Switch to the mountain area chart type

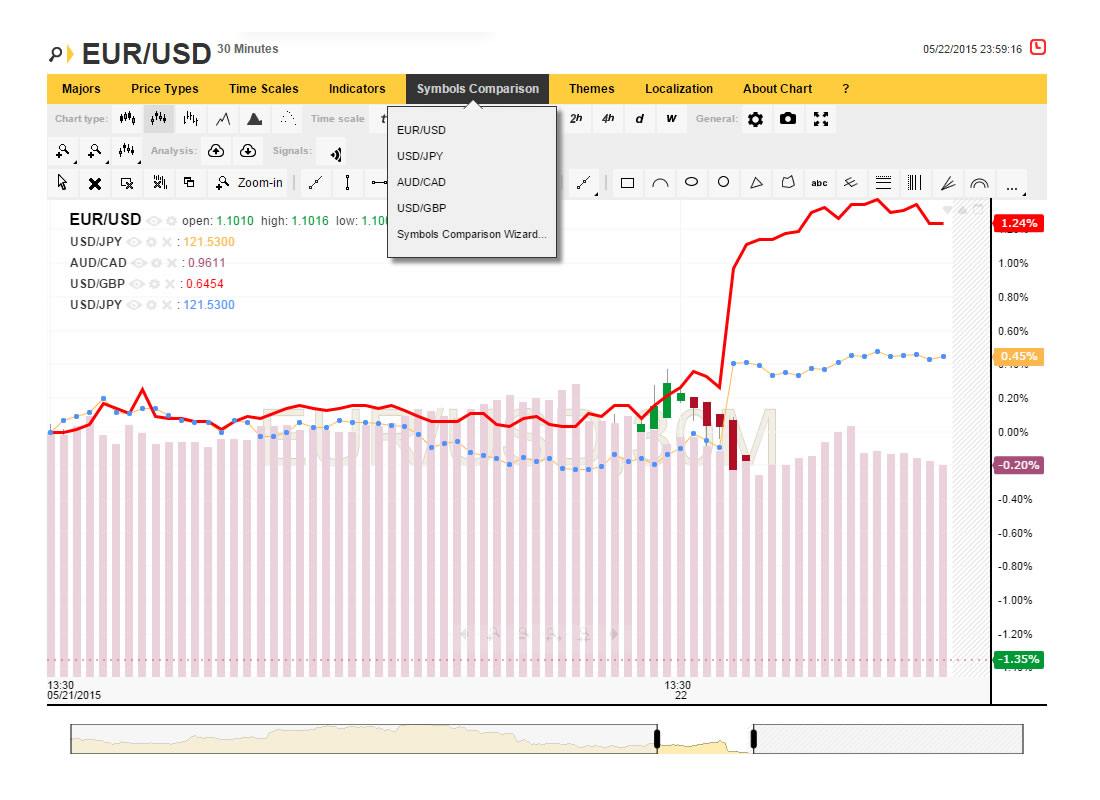pyautogui.click(x=255, y=119)
